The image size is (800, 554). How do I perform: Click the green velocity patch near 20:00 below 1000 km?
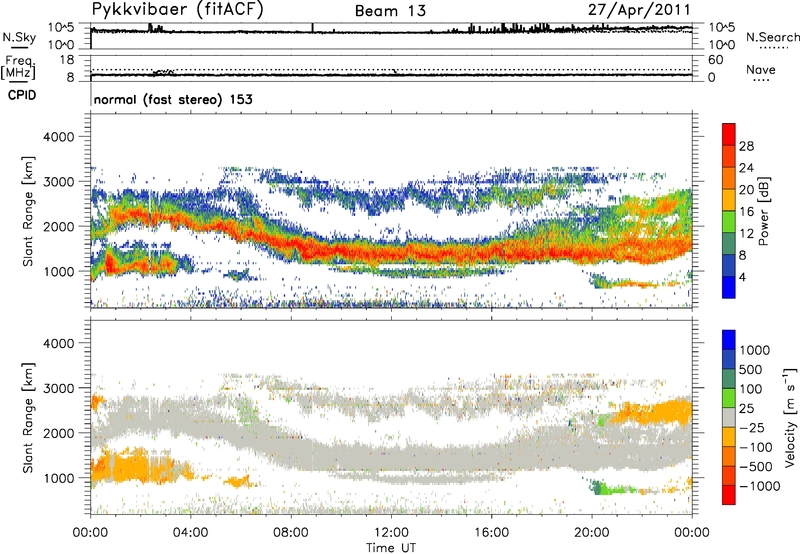tap(610, 490)
